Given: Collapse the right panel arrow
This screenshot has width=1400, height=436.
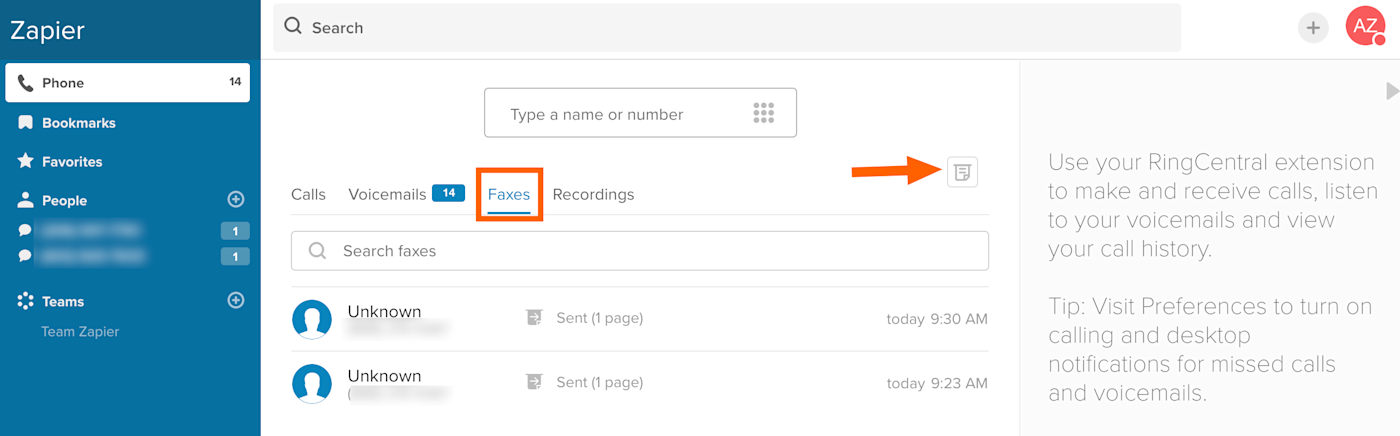Looking at the screenshot, I should (x=1392, y=91).
